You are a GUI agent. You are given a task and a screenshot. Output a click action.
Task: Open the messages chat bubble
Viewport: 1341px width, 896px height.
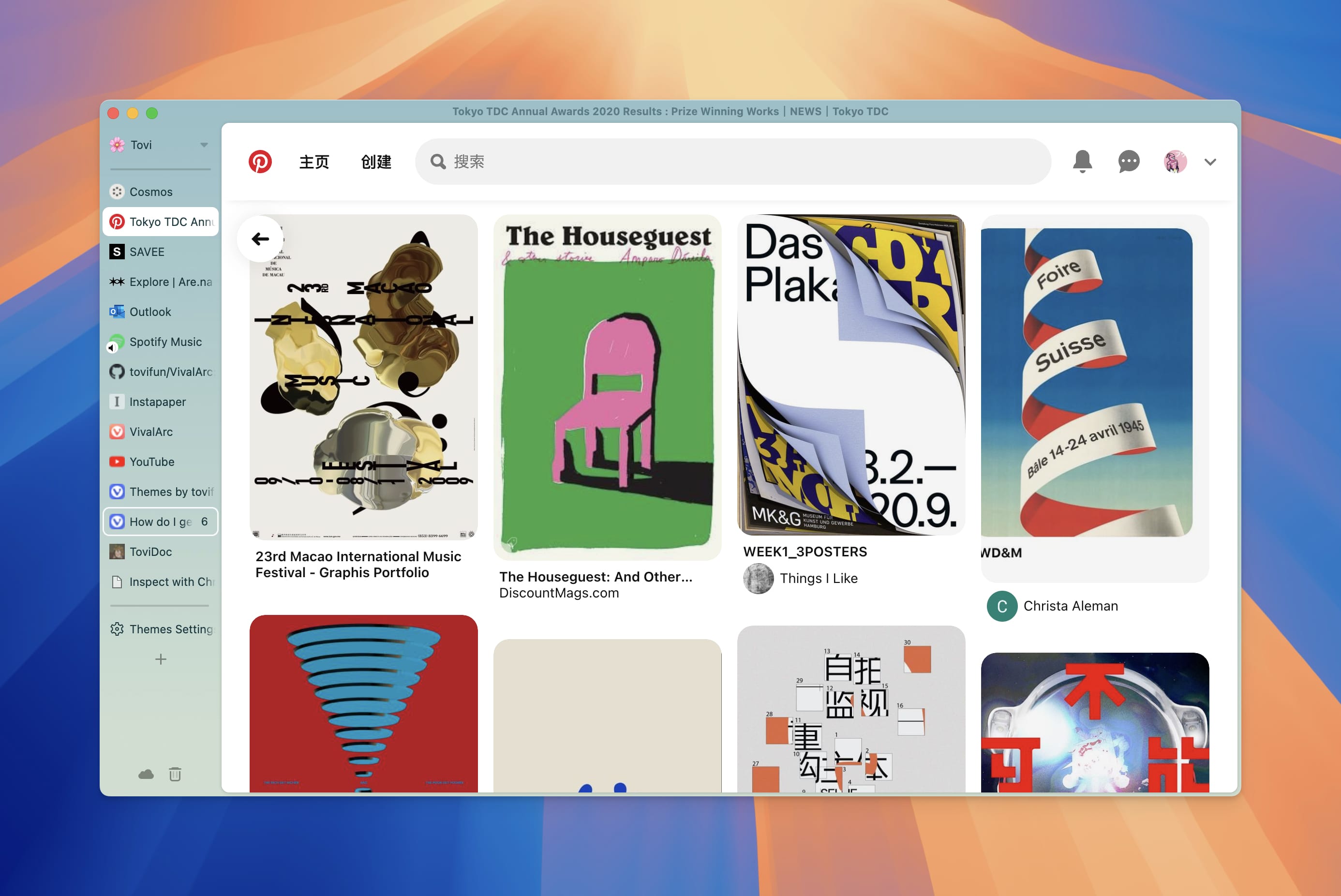(x=1129, y=162)
